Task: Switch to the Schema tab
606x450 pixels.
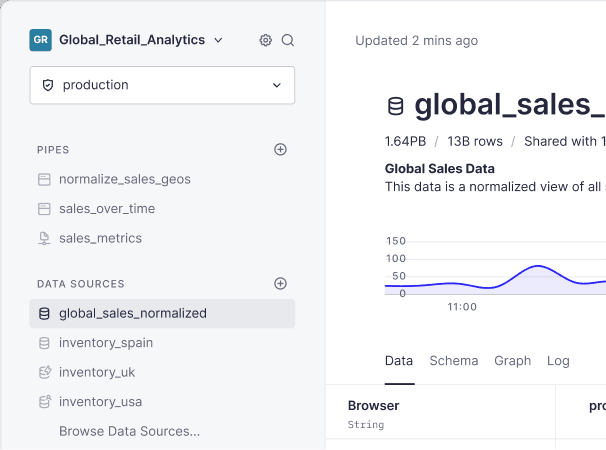Action: (454, 361)
